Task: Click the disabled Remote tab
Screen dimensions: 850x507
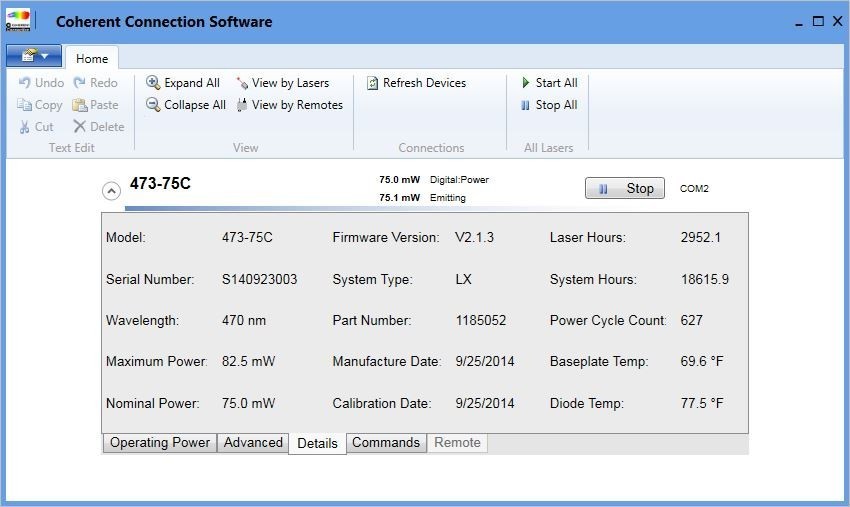Action: point(457,442)
